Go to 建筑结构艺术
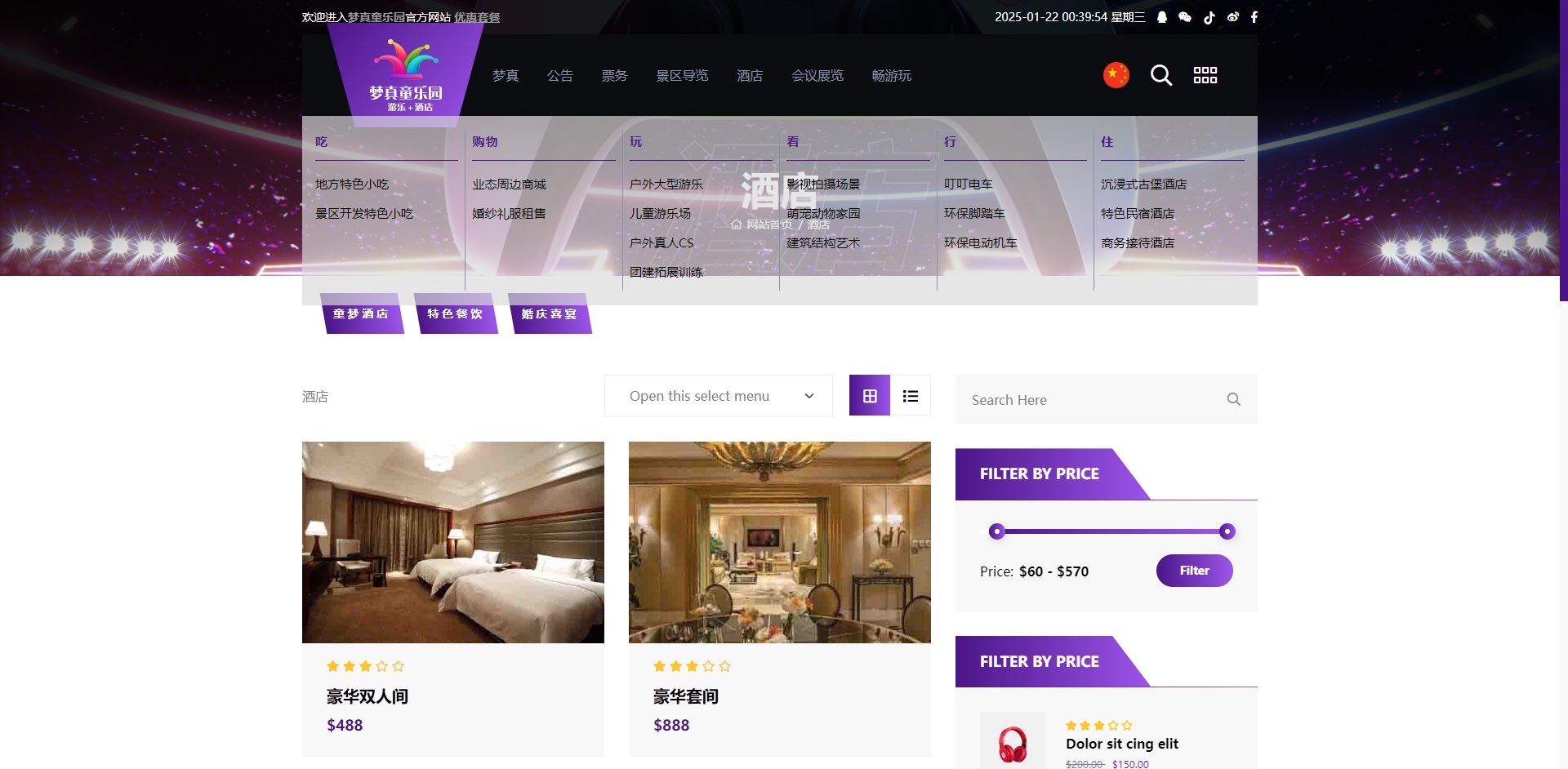 (x=823, y=243)
